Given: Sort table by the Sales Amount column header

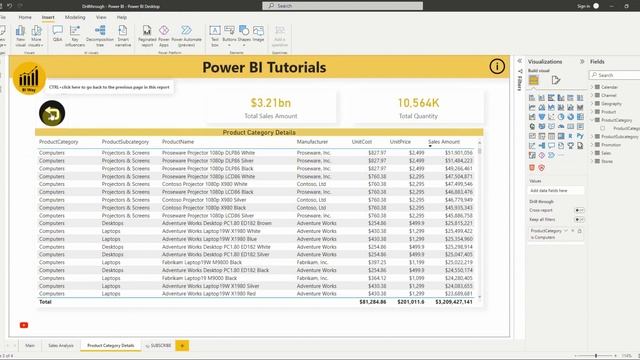Looking at the screenshot, I should tap(444, 142).
